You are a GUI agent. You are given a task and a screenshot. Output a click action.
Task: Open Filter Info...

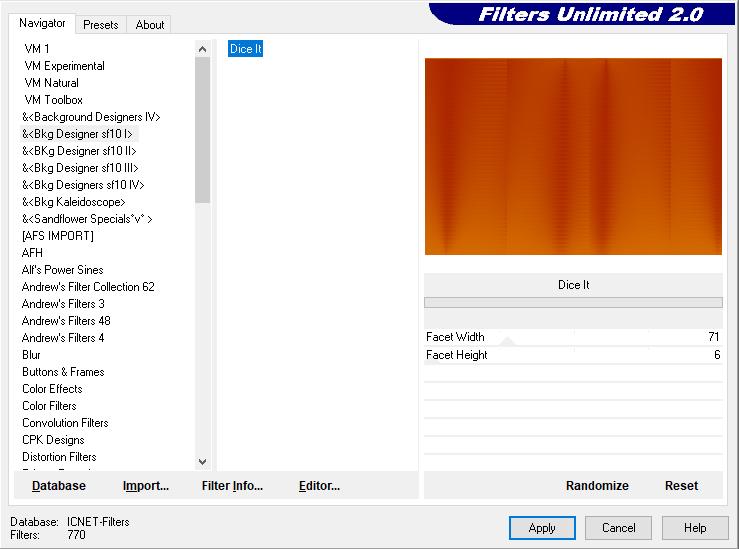[232, 485]
